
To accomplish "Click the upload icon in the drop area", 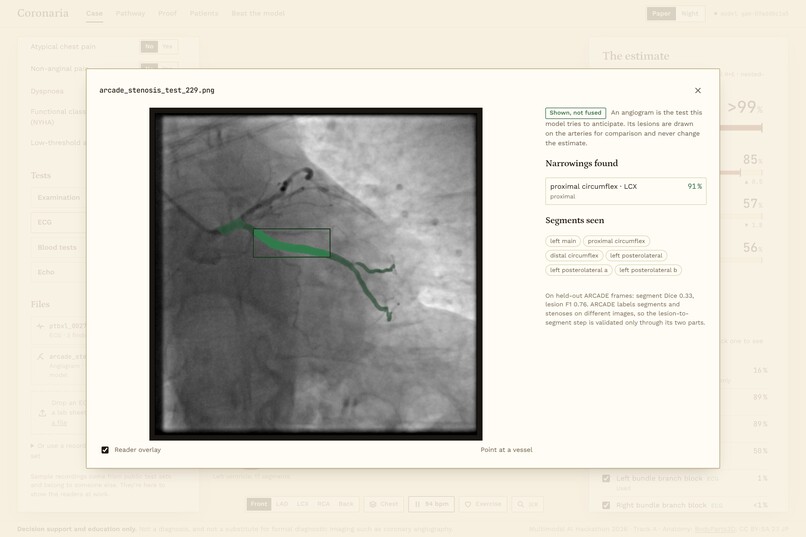I will click(x=42, y=413).
